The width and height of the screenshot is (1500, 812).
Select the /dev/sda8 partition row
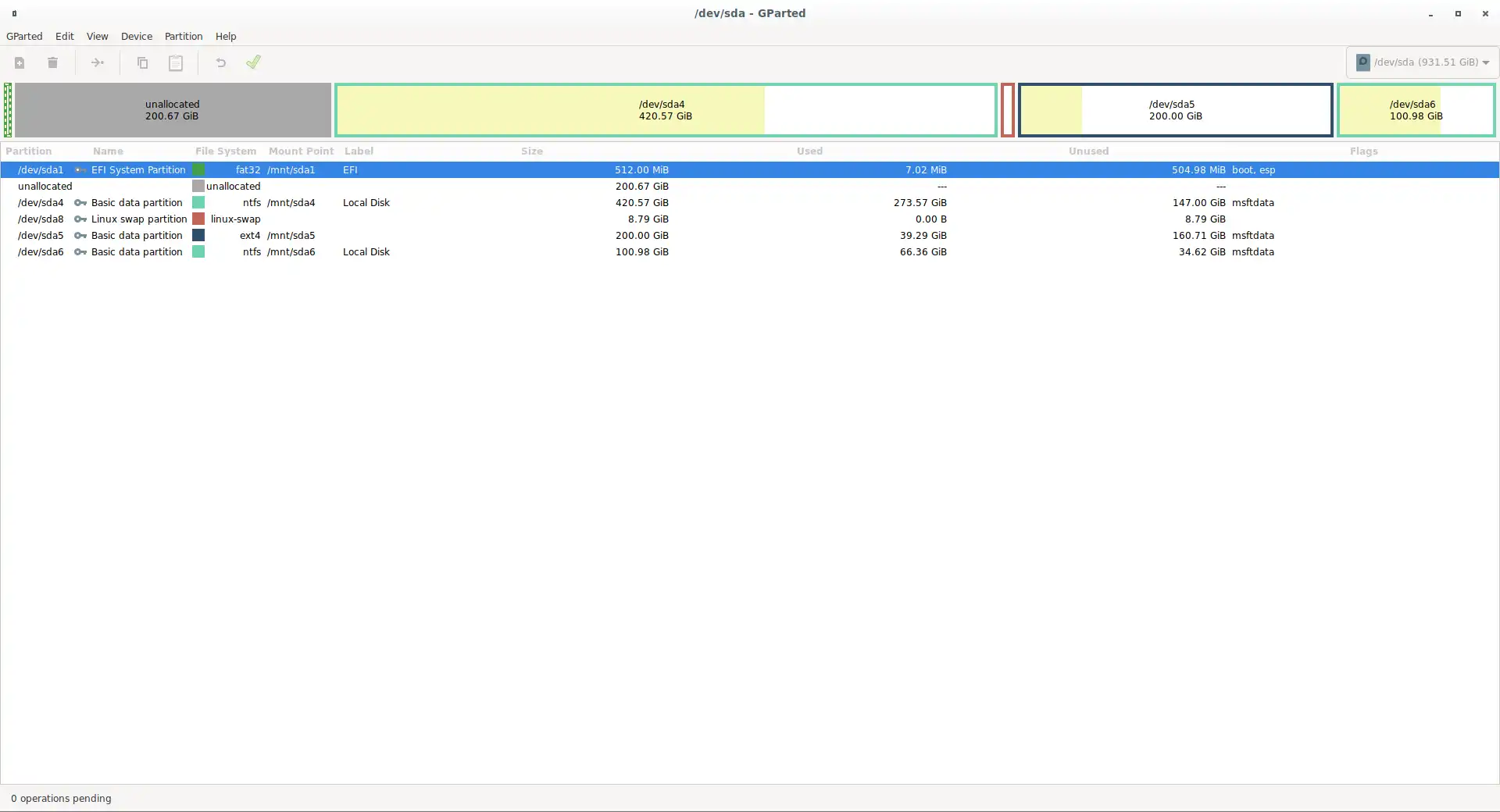click(x=750, y=219)
